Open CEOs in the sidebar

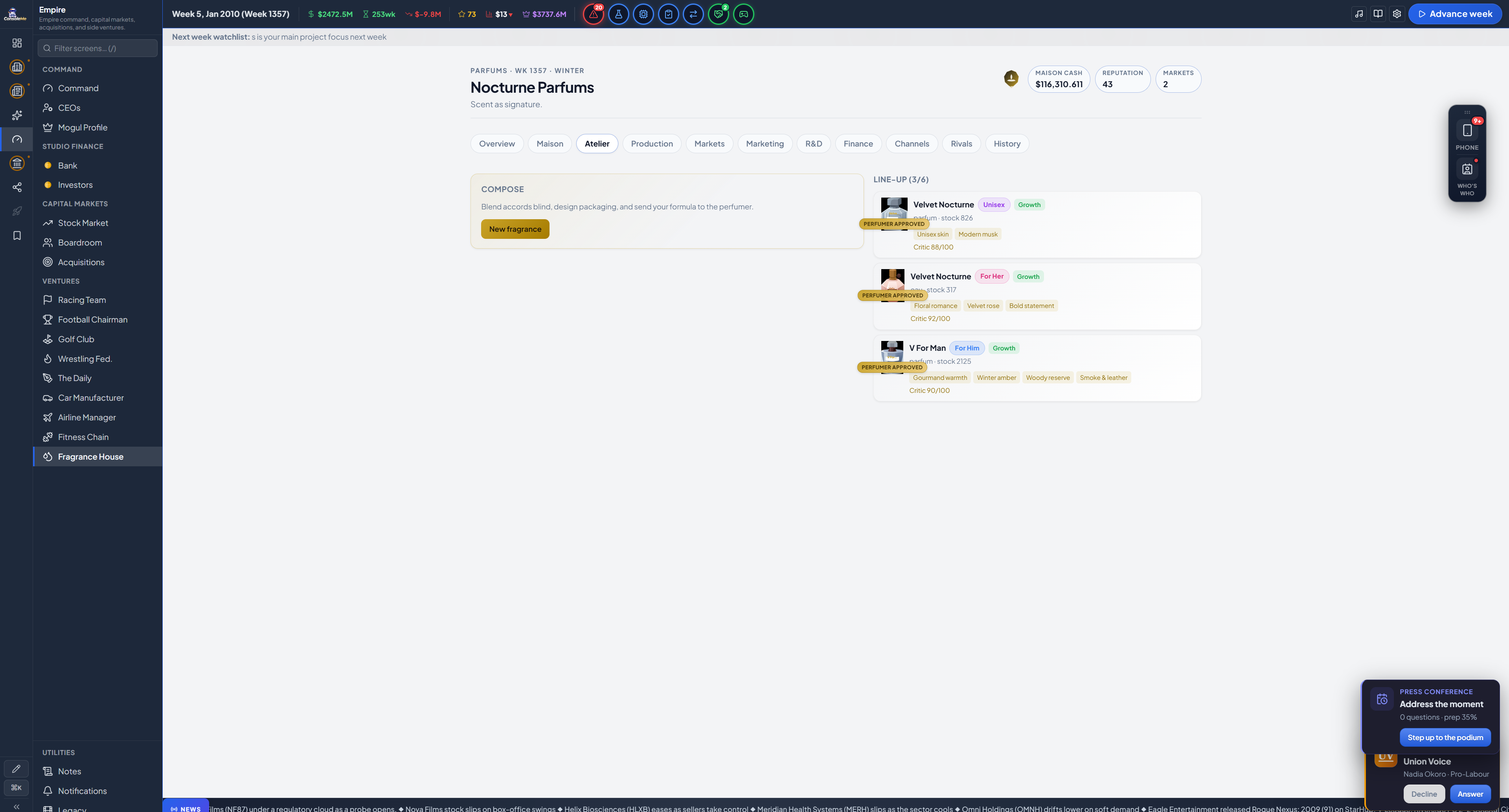click(x=97, y=108)
